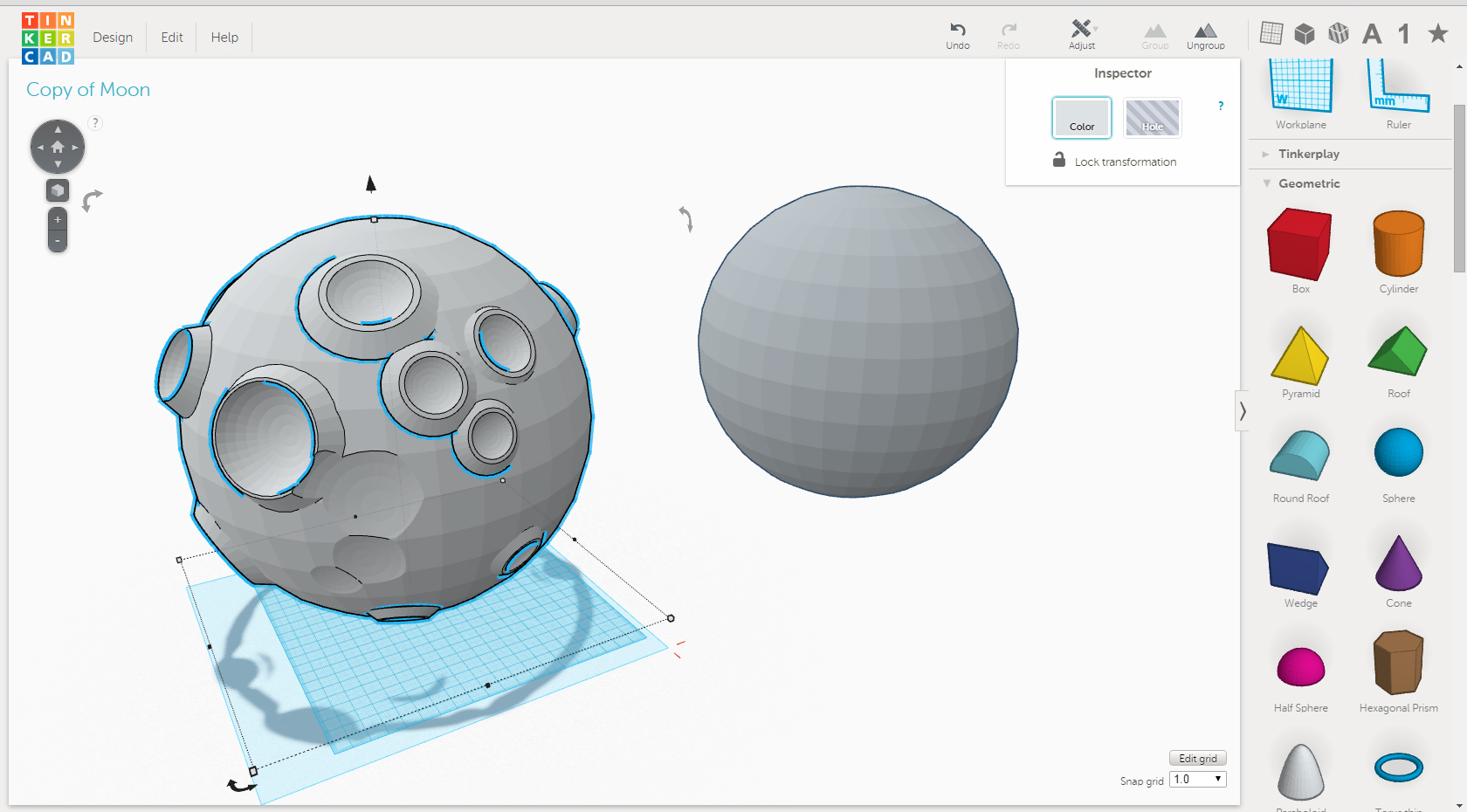The width and height of the screenshot is (1467, 812).
Task: Select the pink Half Sphere shape
Action: 1300,667
